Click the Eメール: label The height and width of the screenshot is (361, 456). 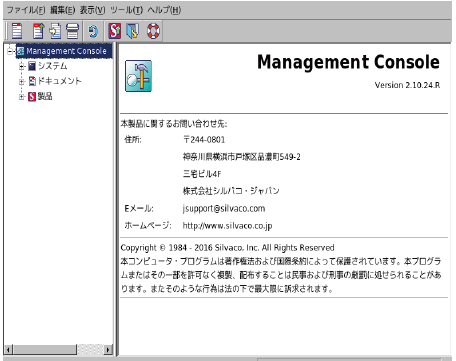pos(139,209)
